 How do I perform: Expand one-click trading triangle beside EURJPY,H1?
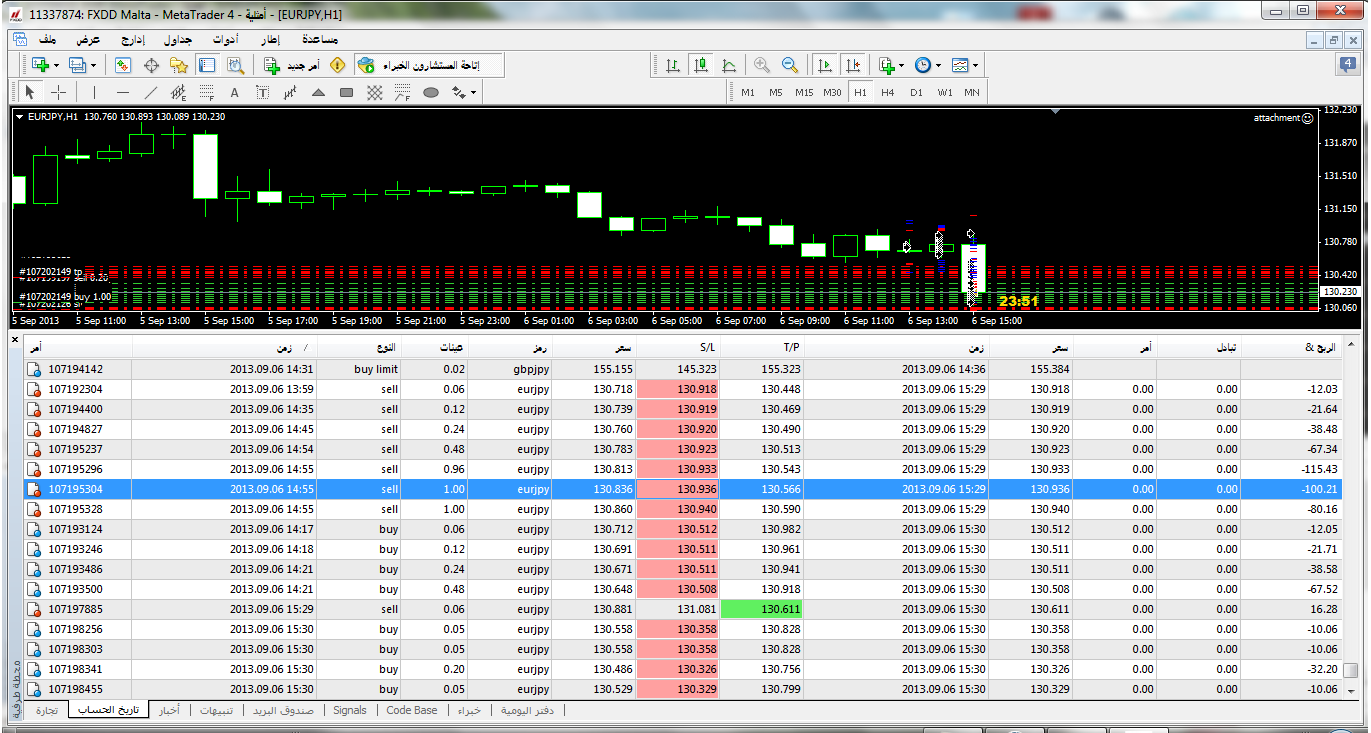tap(20, 117)
